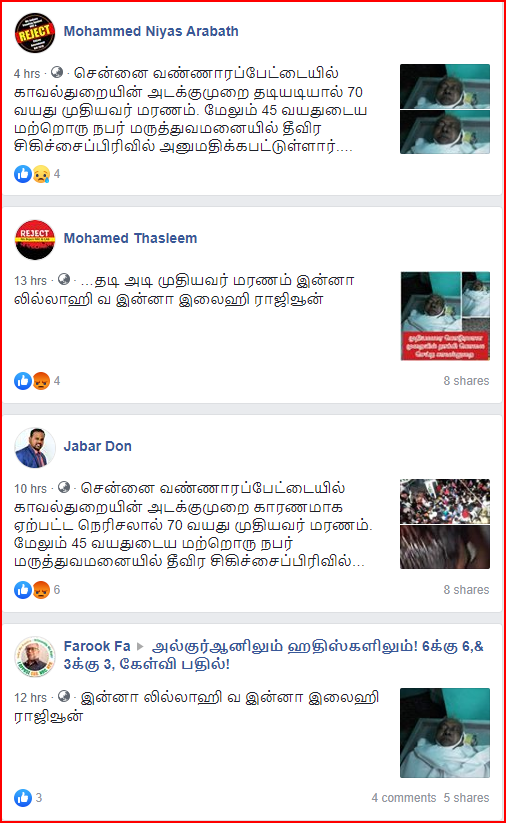Open Jabar Don's profile photo
The height and width of the screenshot is (823, 506).
point(35,448)
